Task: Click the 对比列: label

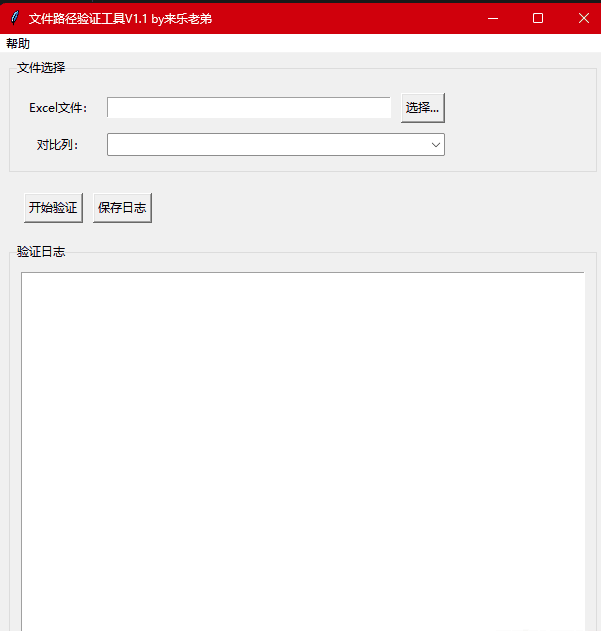Action: click(x=58, y=144)
